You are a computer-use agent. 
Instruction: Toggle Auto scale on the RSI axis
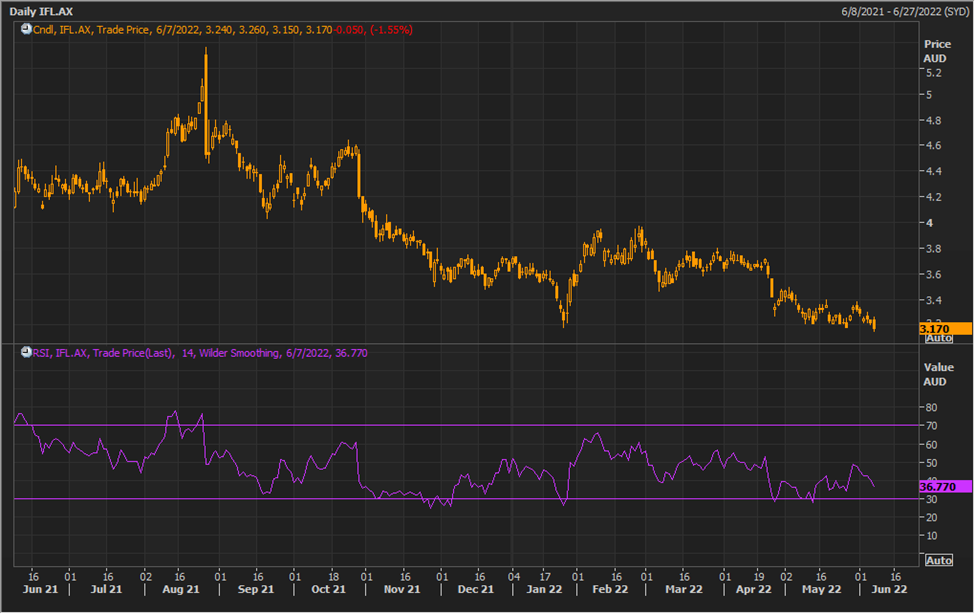[938, 560]
